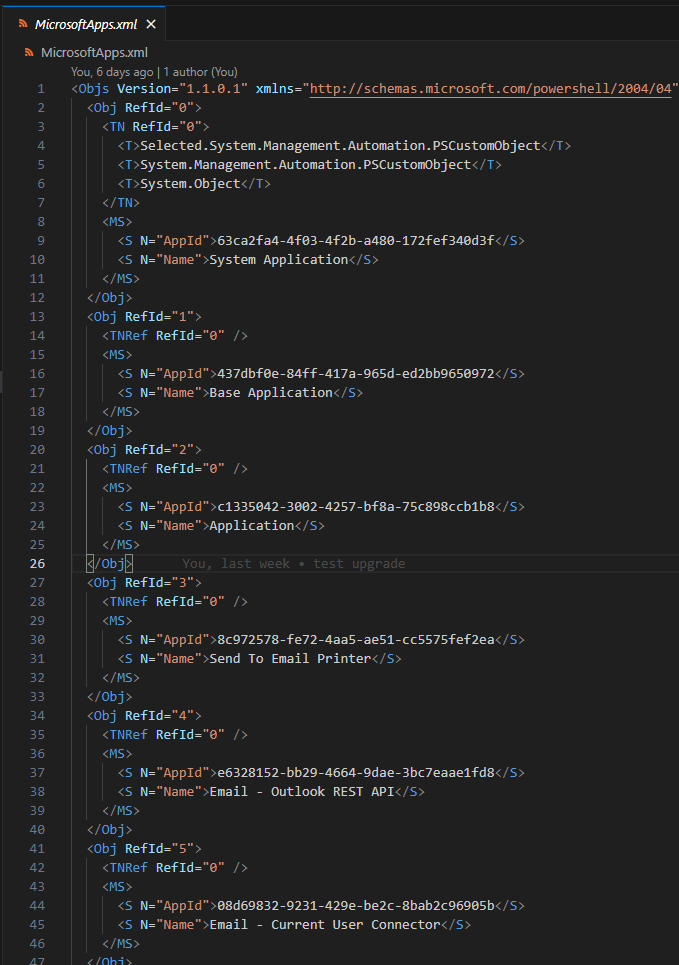Click the 'System Application' name value
679x965 pixels.
click(279, 260)
